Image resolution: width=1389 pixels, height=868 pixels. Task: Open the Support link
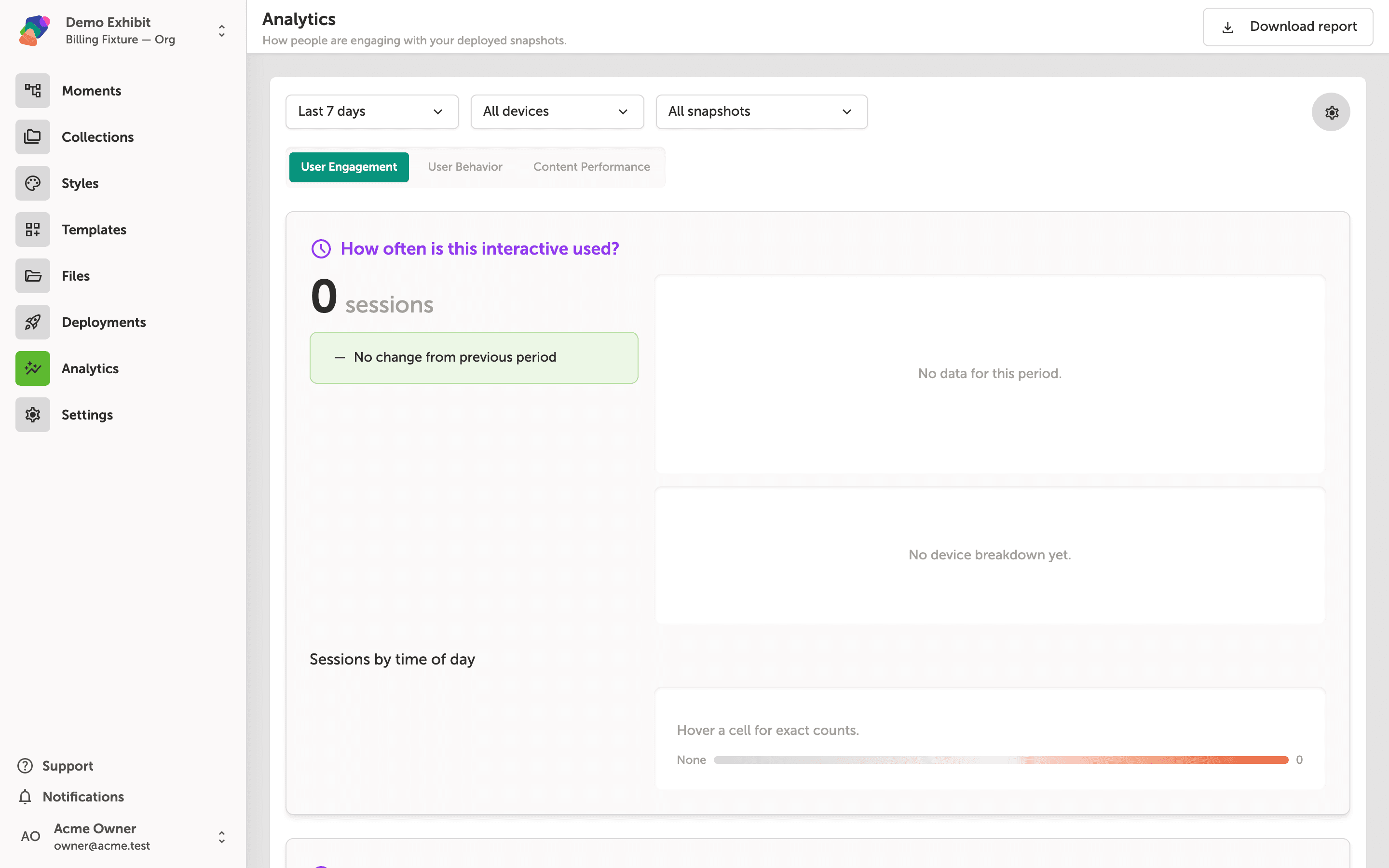point(68,766)
